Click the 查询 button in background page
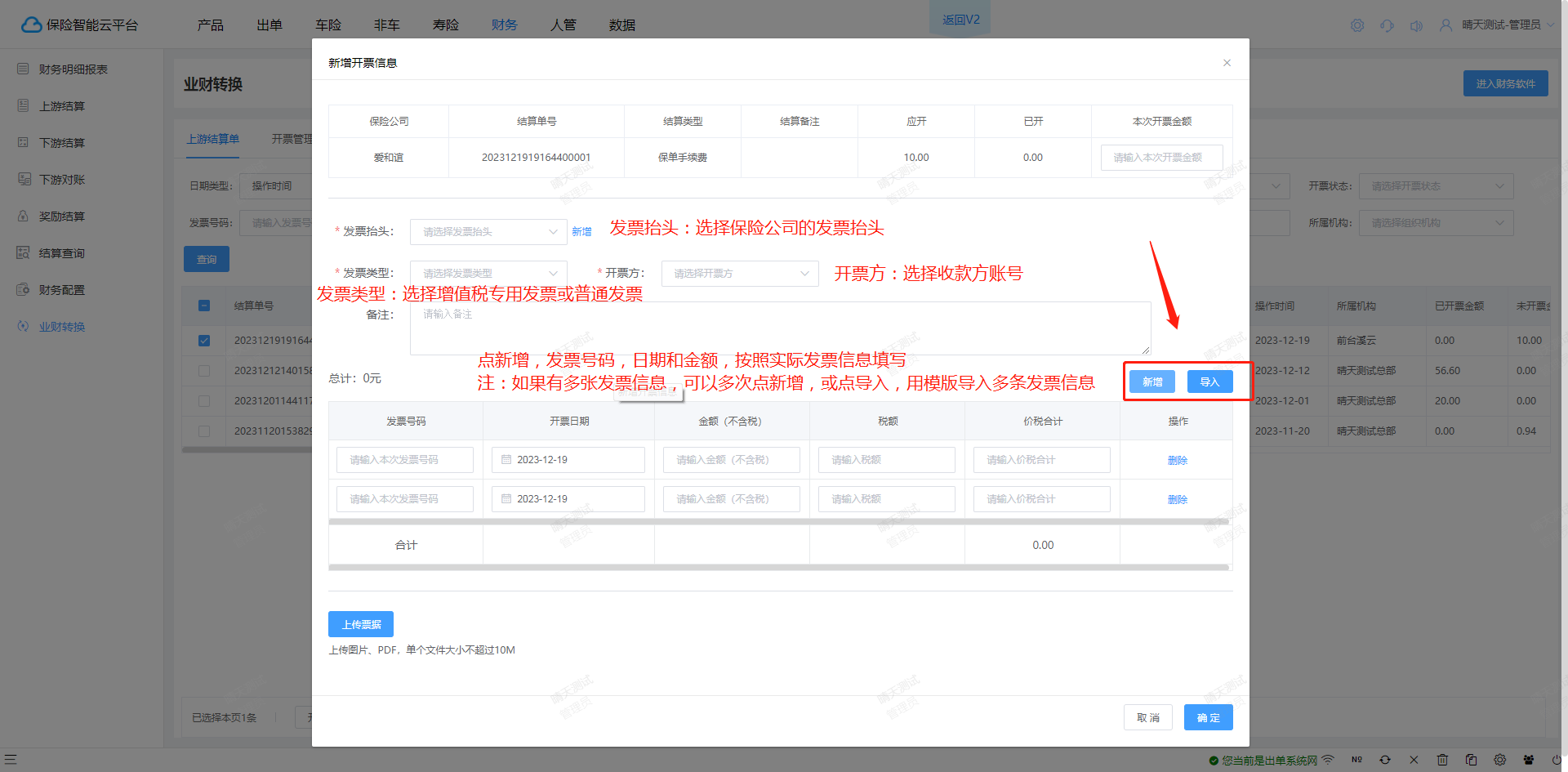 207,259
